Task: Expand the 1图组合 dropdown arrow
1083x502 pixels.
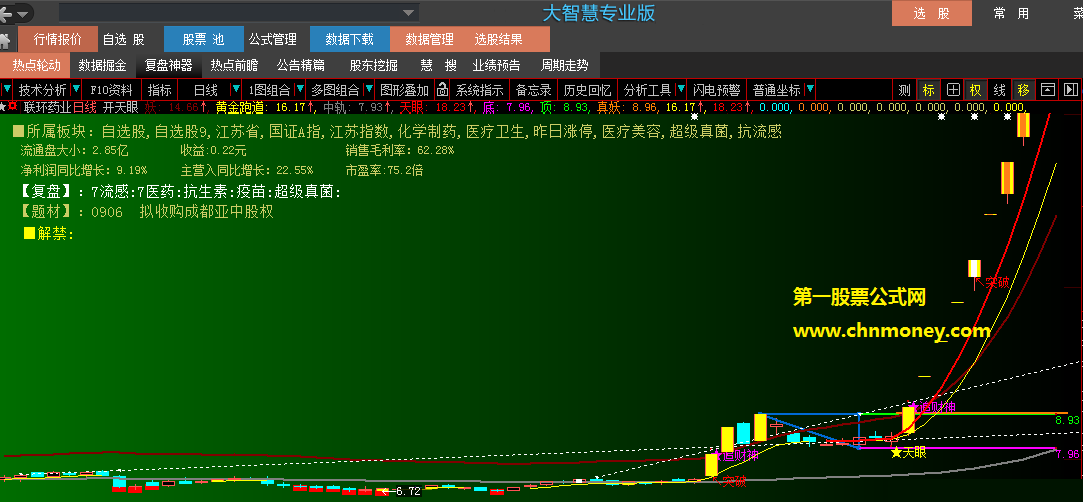Action: (300, 90)
